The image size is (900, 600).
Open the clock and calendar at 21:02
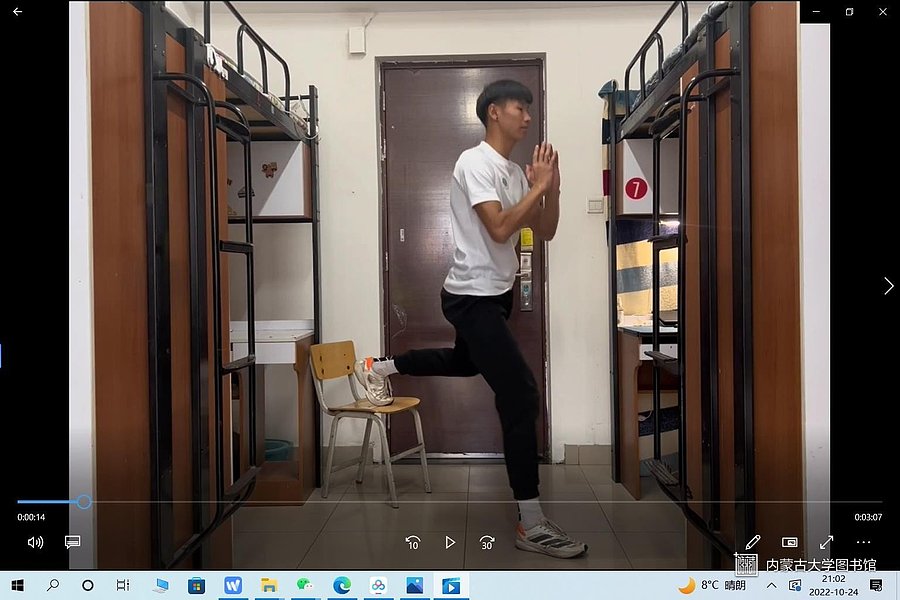[833, 585]
